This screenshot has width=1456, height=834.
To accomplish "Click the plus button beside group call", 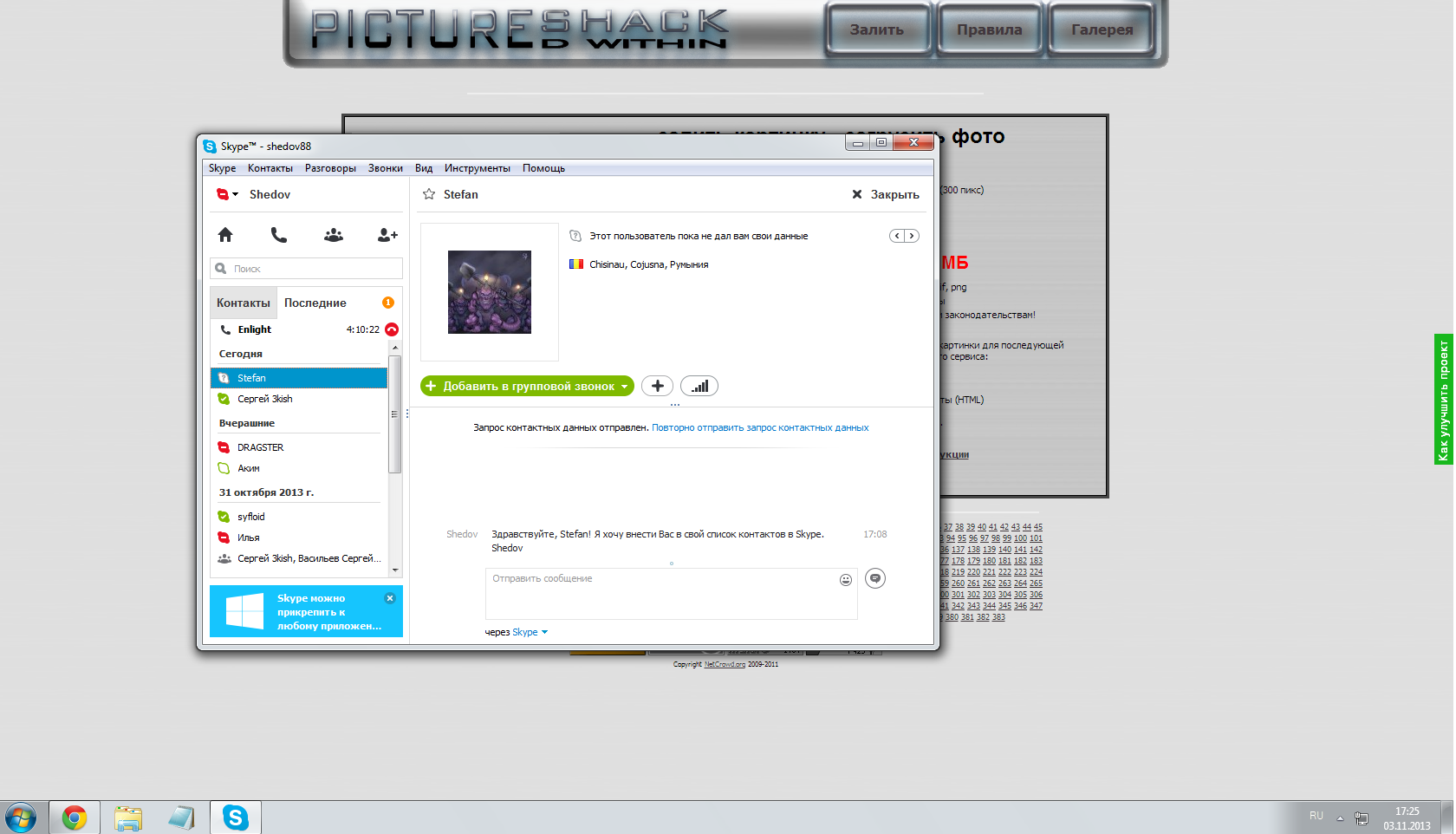I will (658, 386).
